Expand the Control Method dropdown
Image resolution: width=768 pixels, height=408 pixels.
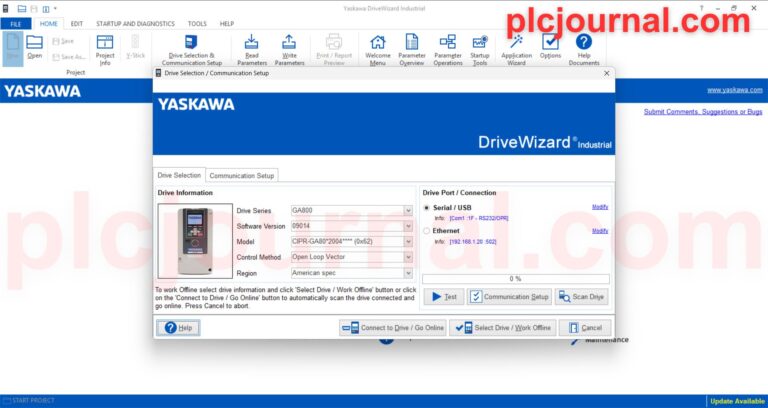point(408,257)
